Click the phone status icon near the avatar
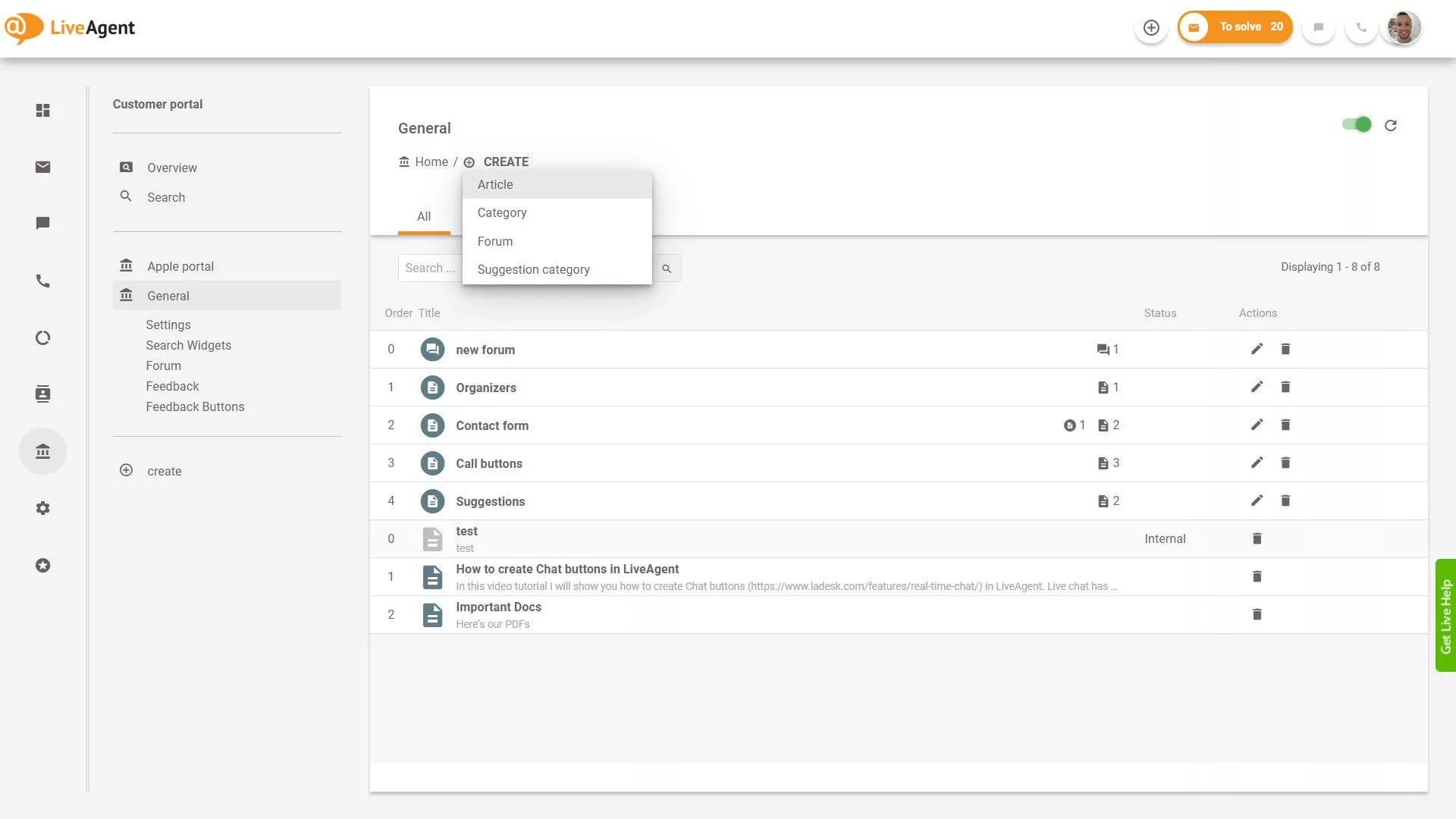This screenshot has width=1456, height=819. tap(1361, 27)
